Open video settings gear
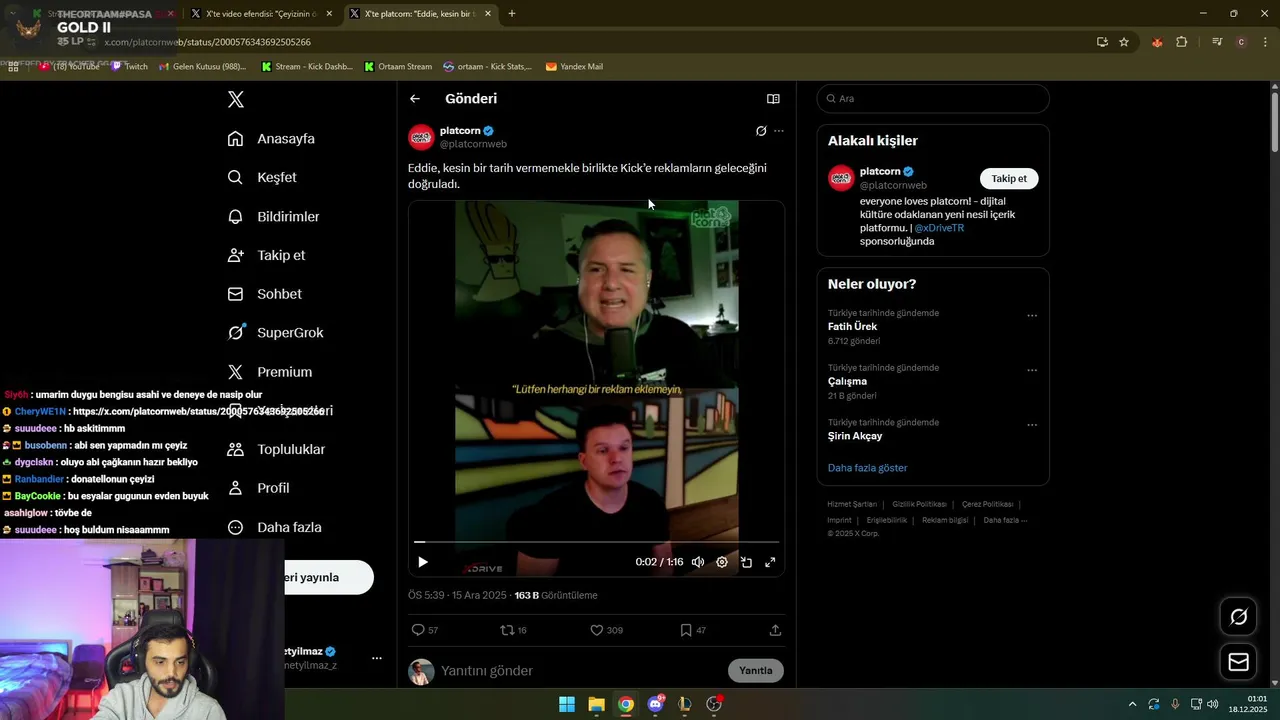 pyautogui.click(x=722, y=562)
